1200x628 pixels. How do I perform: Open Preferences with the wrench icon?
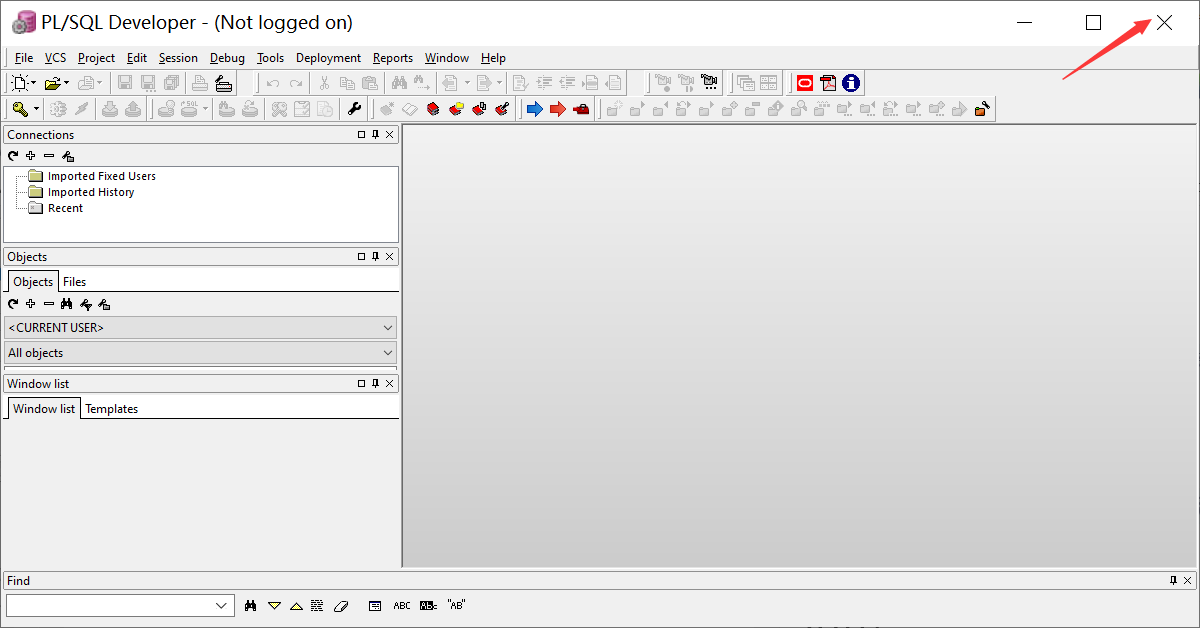click(x=354, y=109)
